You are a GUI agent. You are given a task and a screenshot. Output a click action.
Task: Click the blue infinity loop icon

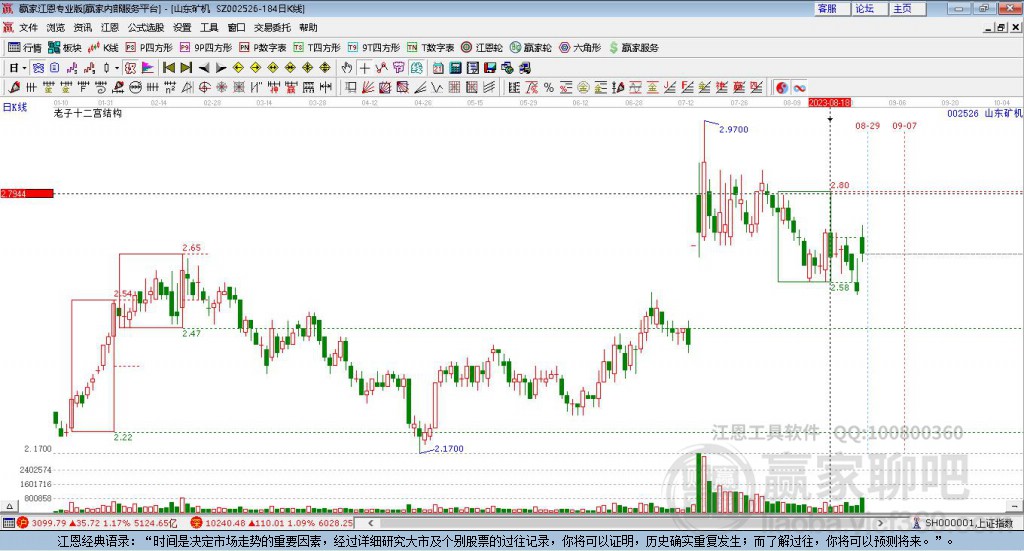point(799,87)
